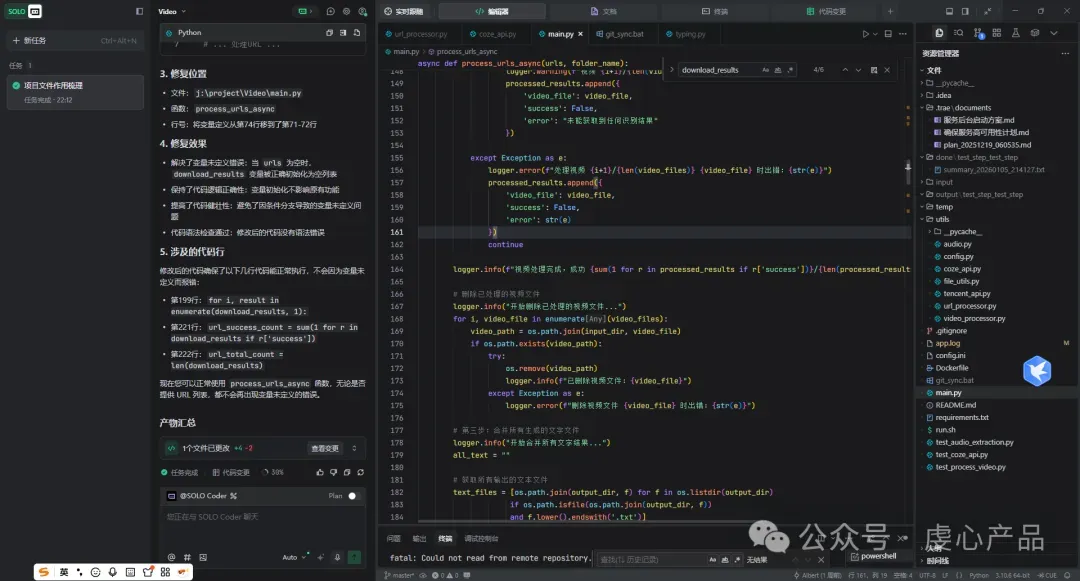Copy the chat response icon

347,472
